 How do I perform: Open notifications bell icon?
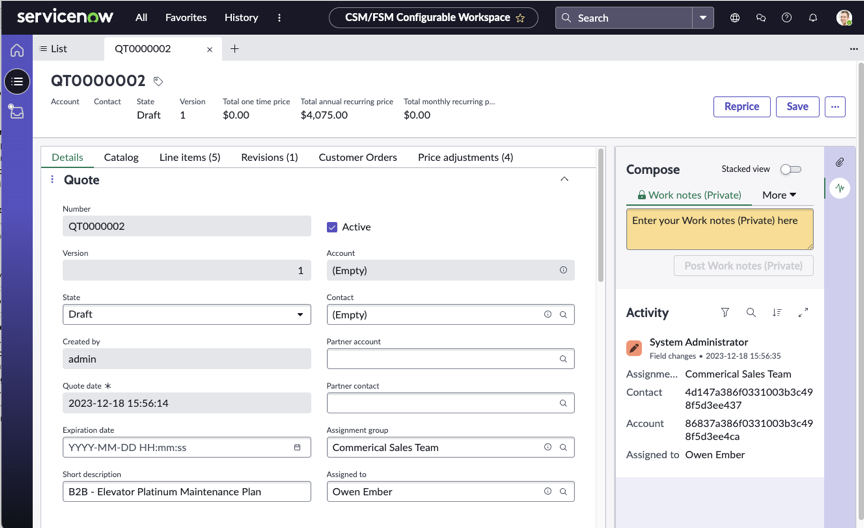click(813, 18)
